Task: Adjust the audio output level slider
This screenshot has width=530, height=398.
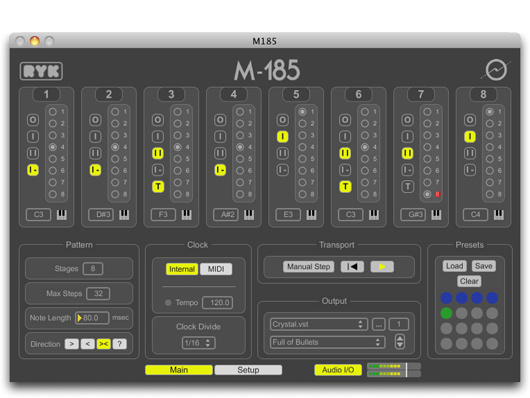Action: (x=407, y=370)
